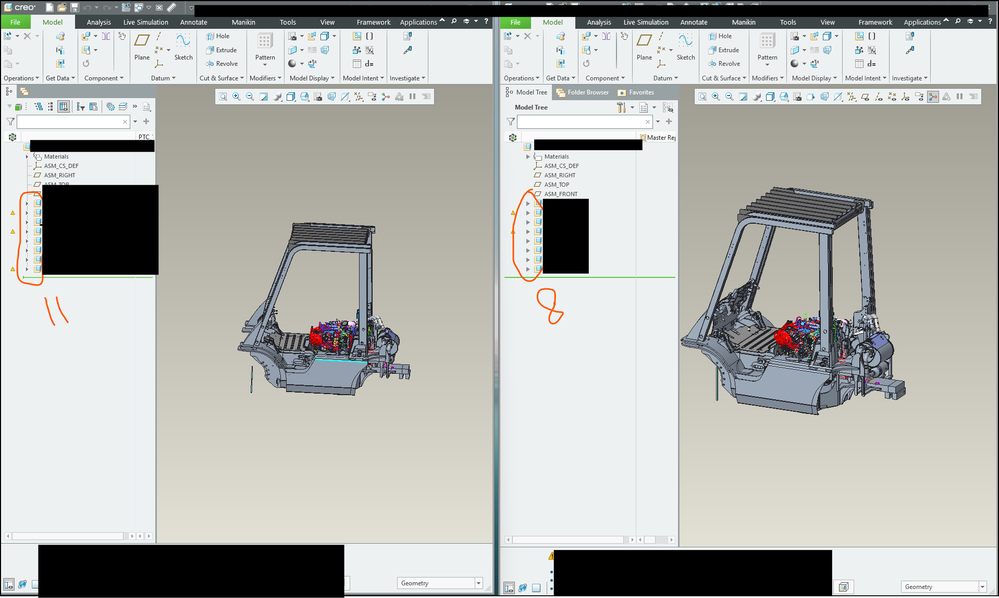Switch to Analysis tab in left window
Viewport: 999px width, 598px height.
click(x=99, y=22)
